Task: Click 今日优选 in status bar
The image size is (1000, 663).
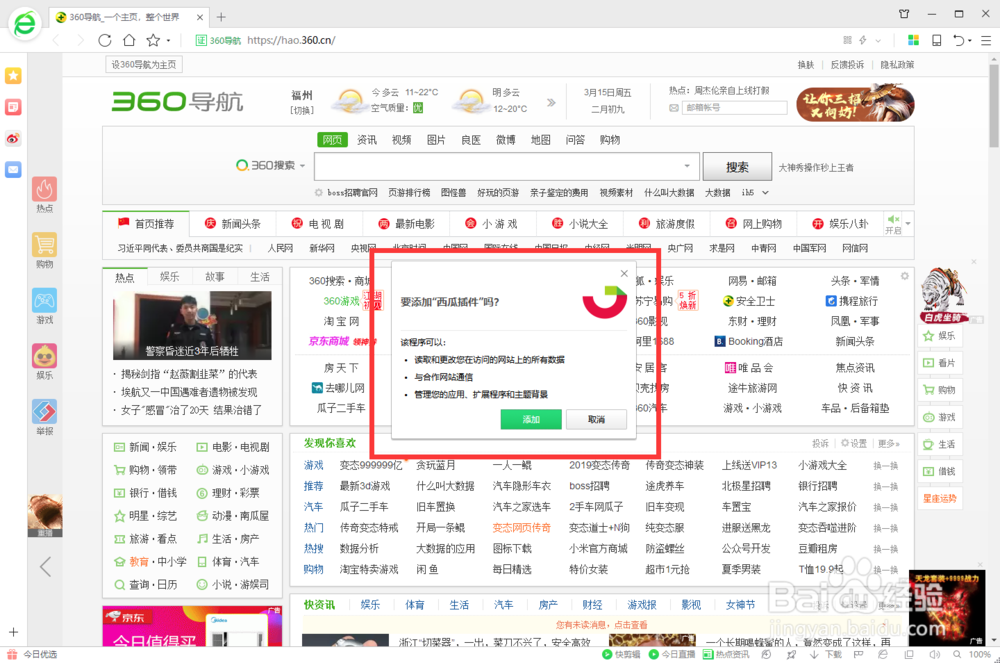Action: pos(33,654)
